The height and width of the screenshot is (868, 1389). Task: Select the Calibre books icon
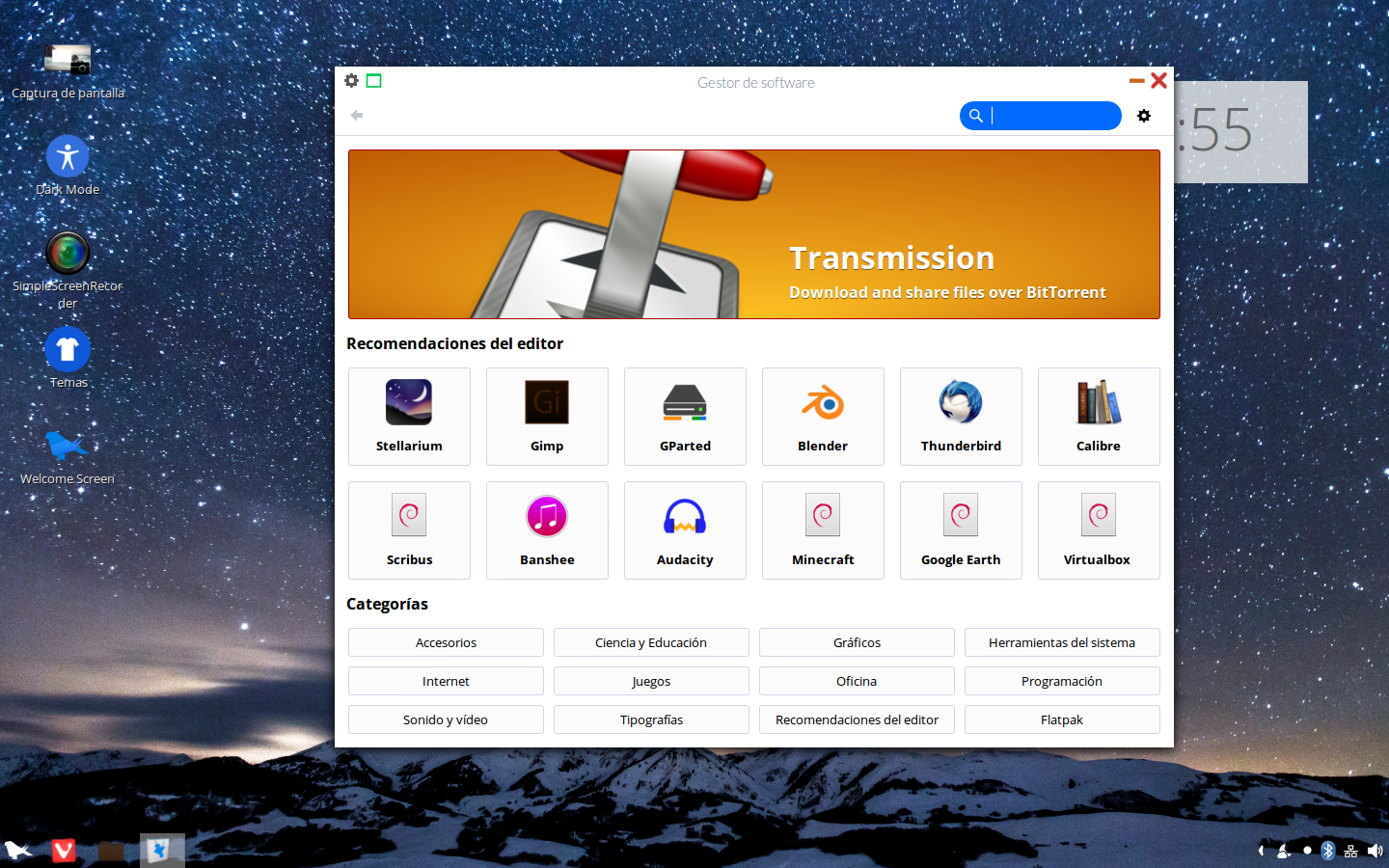coord(1099,416)
